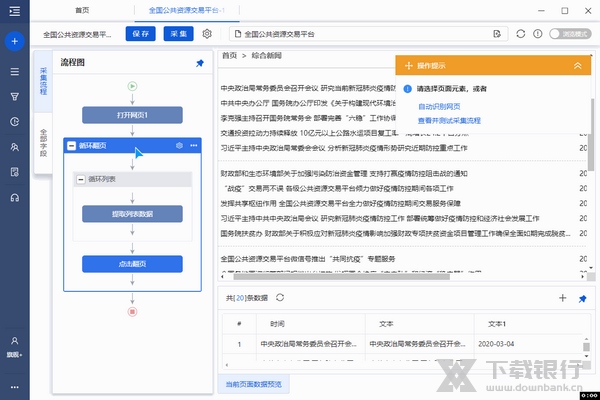Open the 当前页面数据预览 tab

coord(253,384)
